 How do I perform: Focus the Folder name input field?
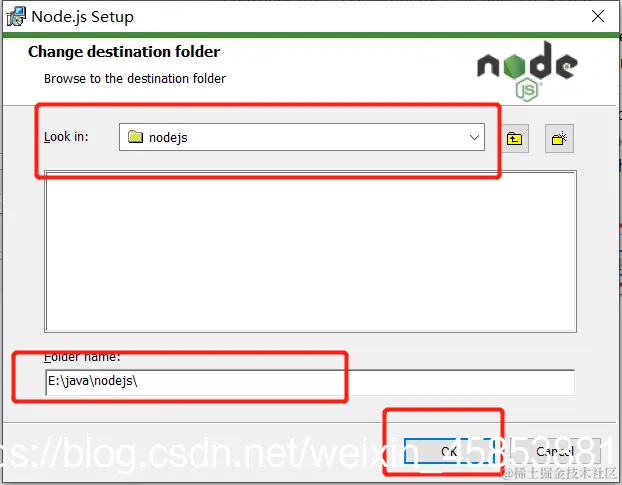[310, 382]
